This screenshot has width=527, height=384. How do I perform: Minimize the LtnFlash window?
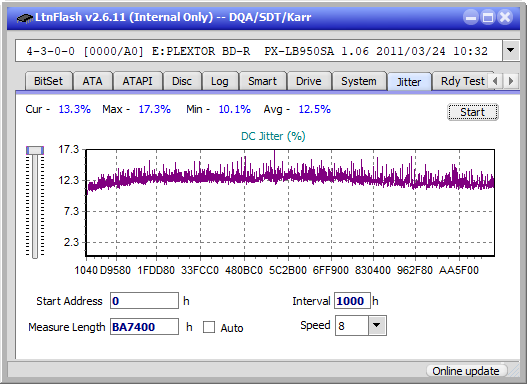click(x=471, y=17)
